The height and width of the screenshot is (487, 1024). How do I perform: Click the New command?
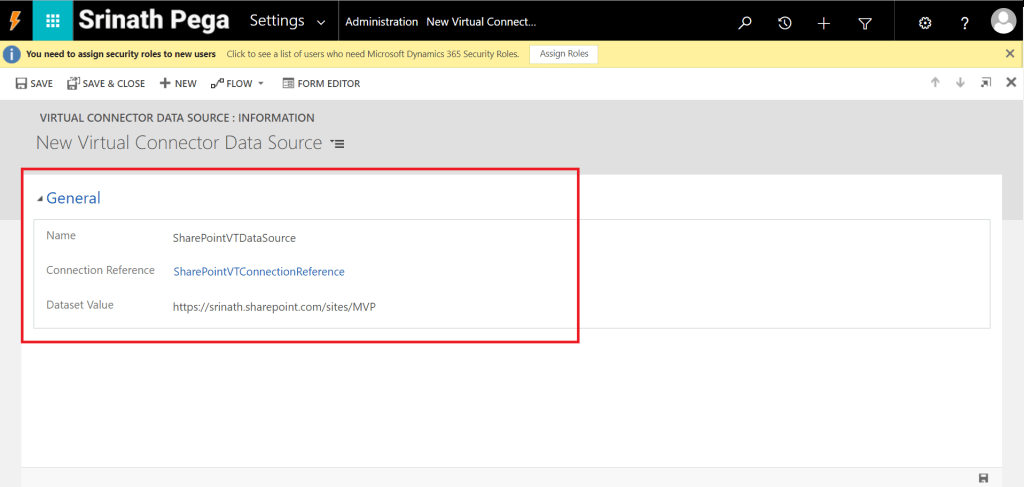pyautogui.click(x=178, y=84)
